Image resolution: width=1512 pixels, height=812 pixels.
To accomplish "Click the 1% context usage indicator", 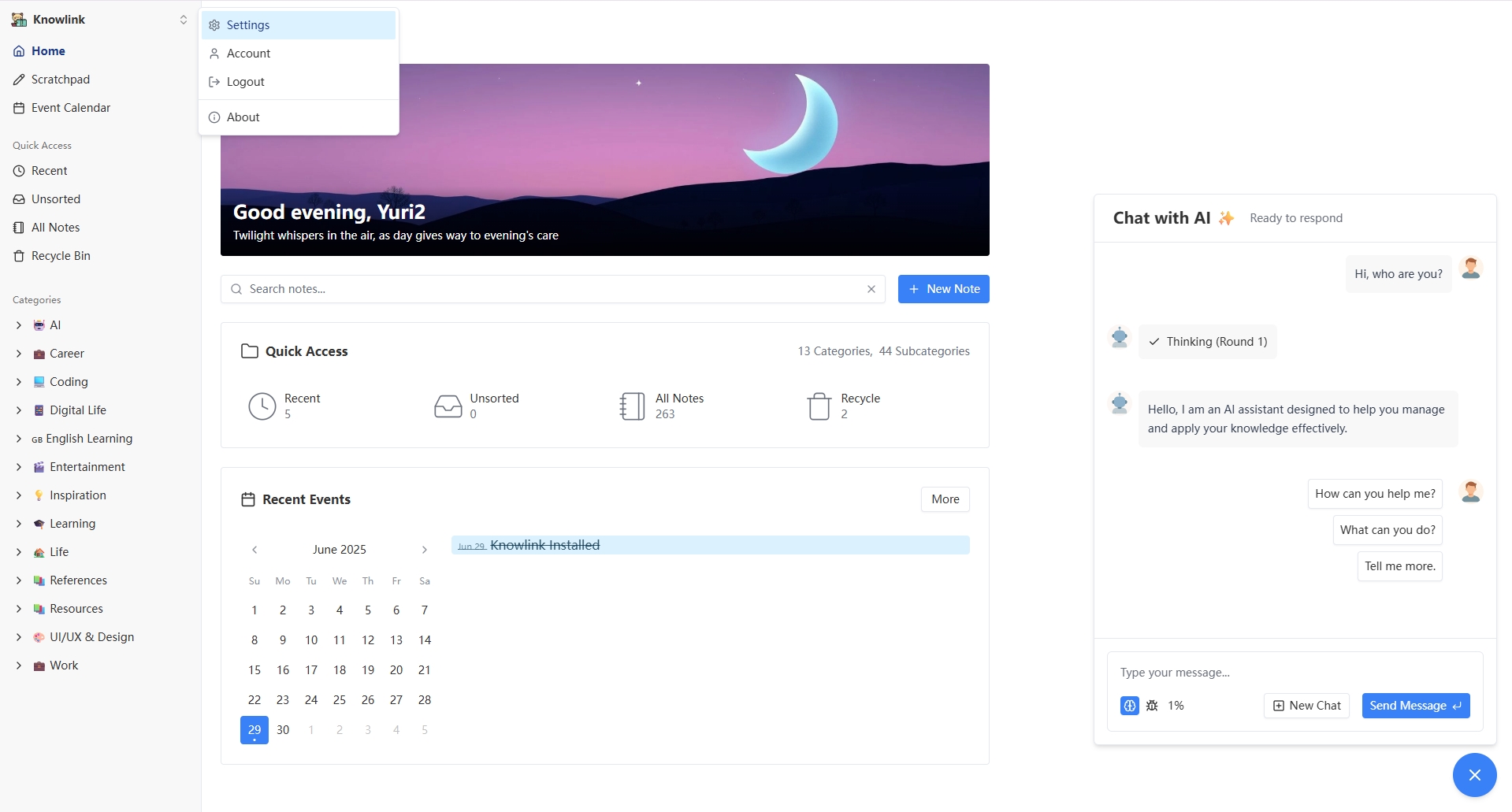I will click(1176, 706).
